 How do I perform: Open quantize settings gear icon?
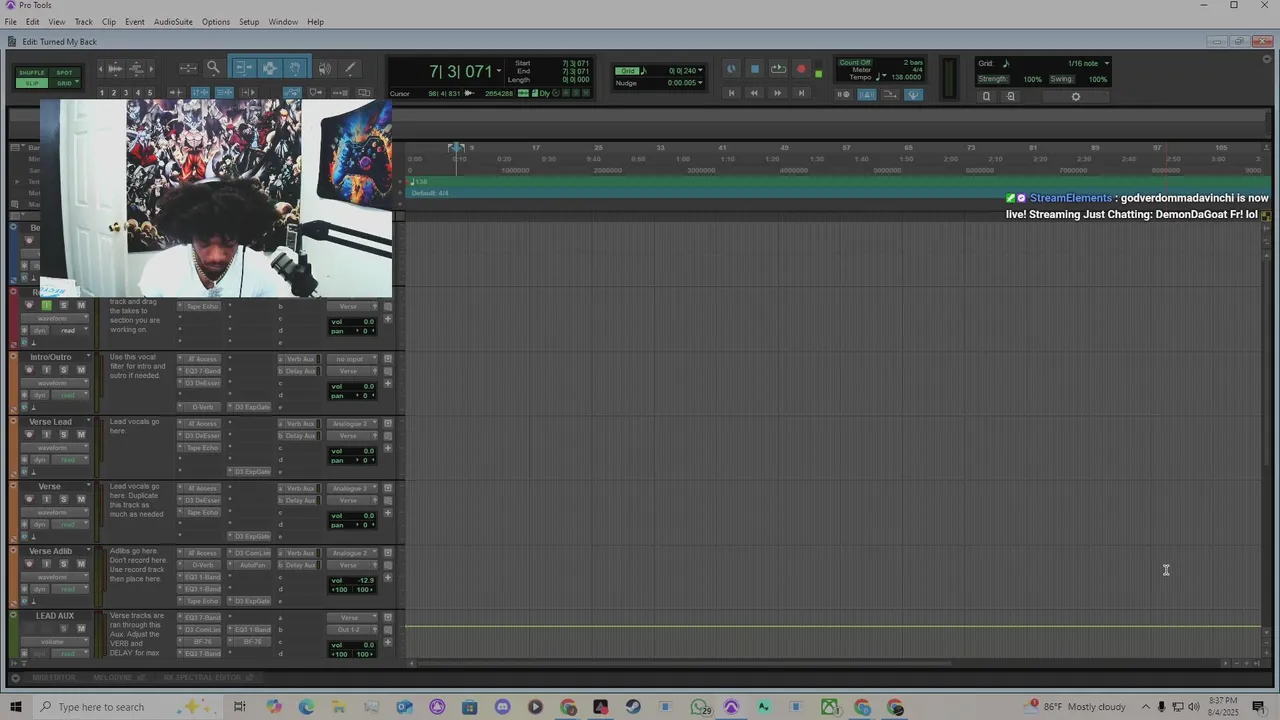point(1076,97)
